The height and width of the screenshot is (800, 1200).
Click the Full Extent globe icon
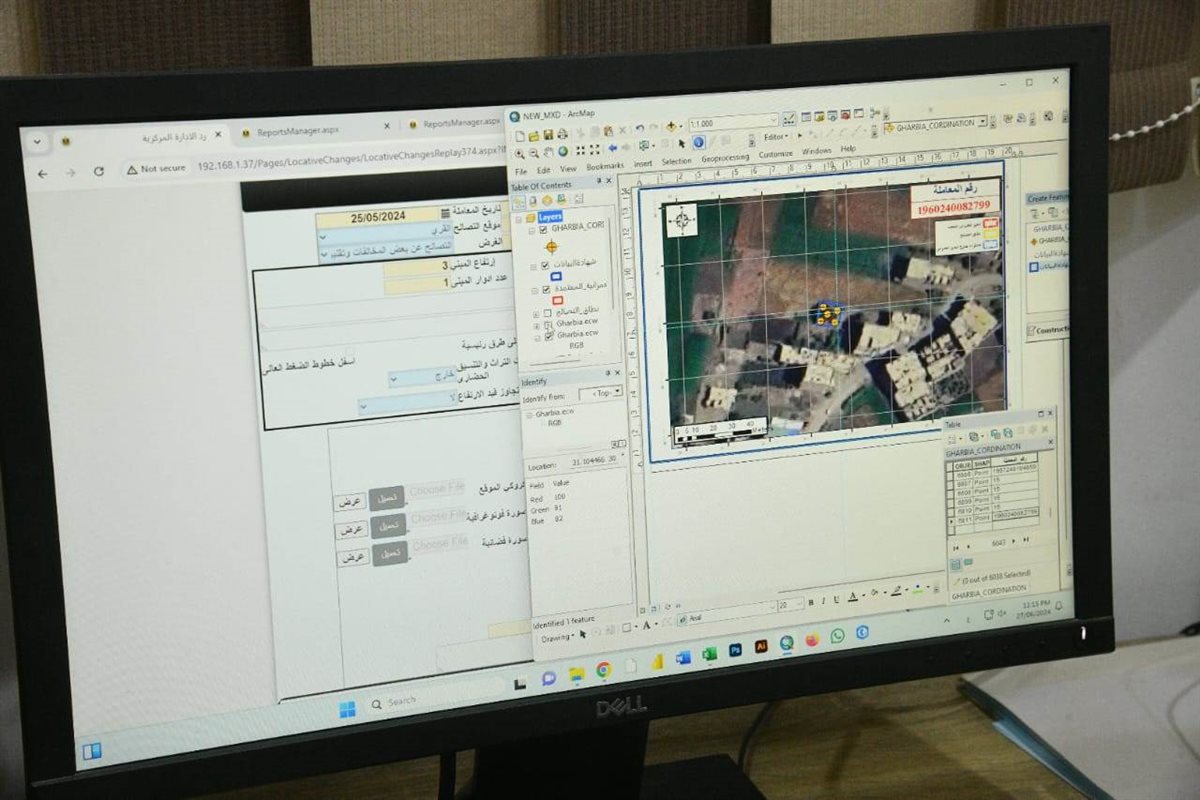tap(563, 152)
